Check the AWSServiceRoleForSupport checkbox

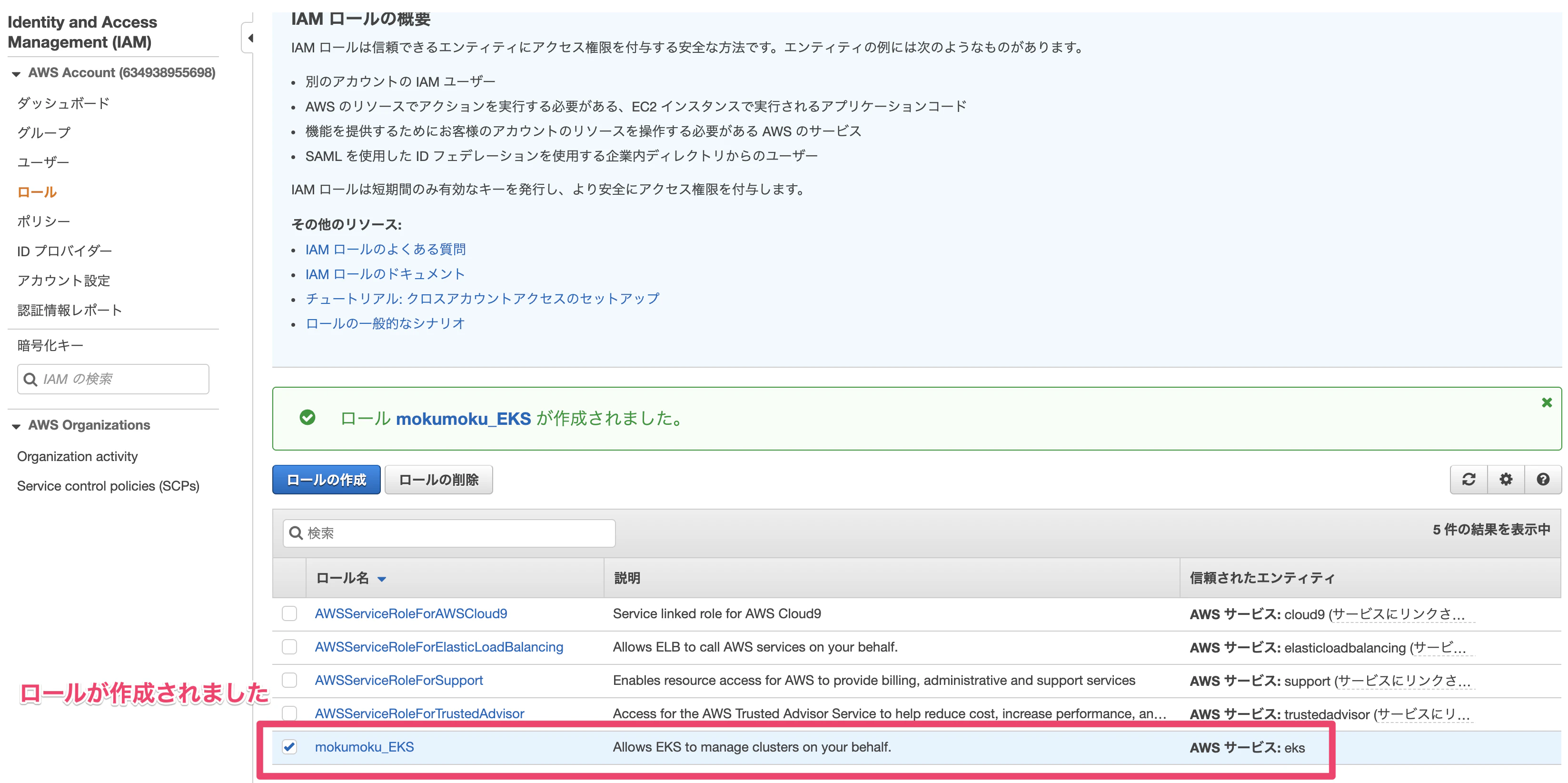tap(289, 680)
